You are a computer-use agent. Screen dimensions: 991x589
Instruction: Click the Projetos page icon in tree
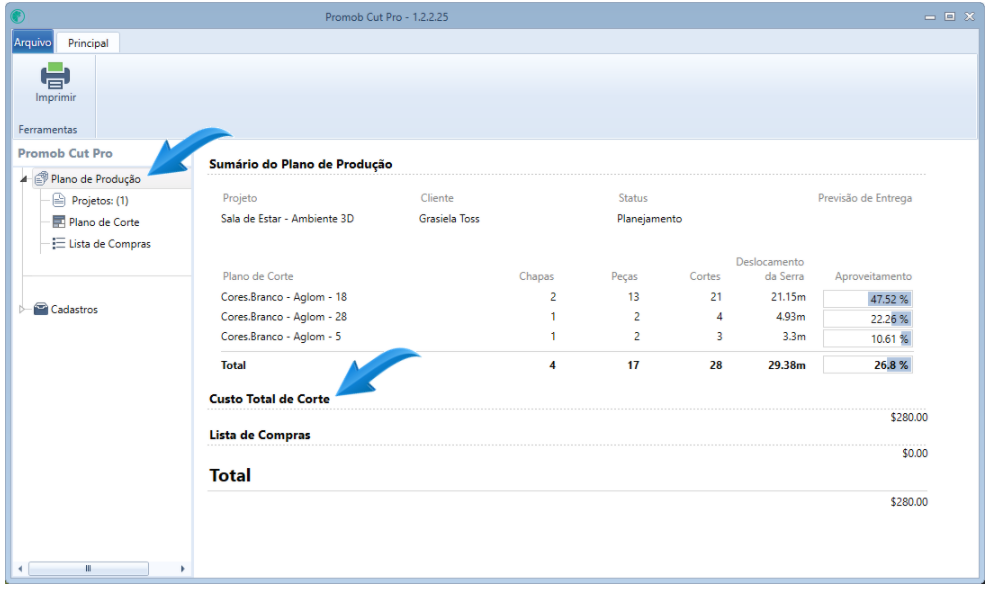pos(59,200)
